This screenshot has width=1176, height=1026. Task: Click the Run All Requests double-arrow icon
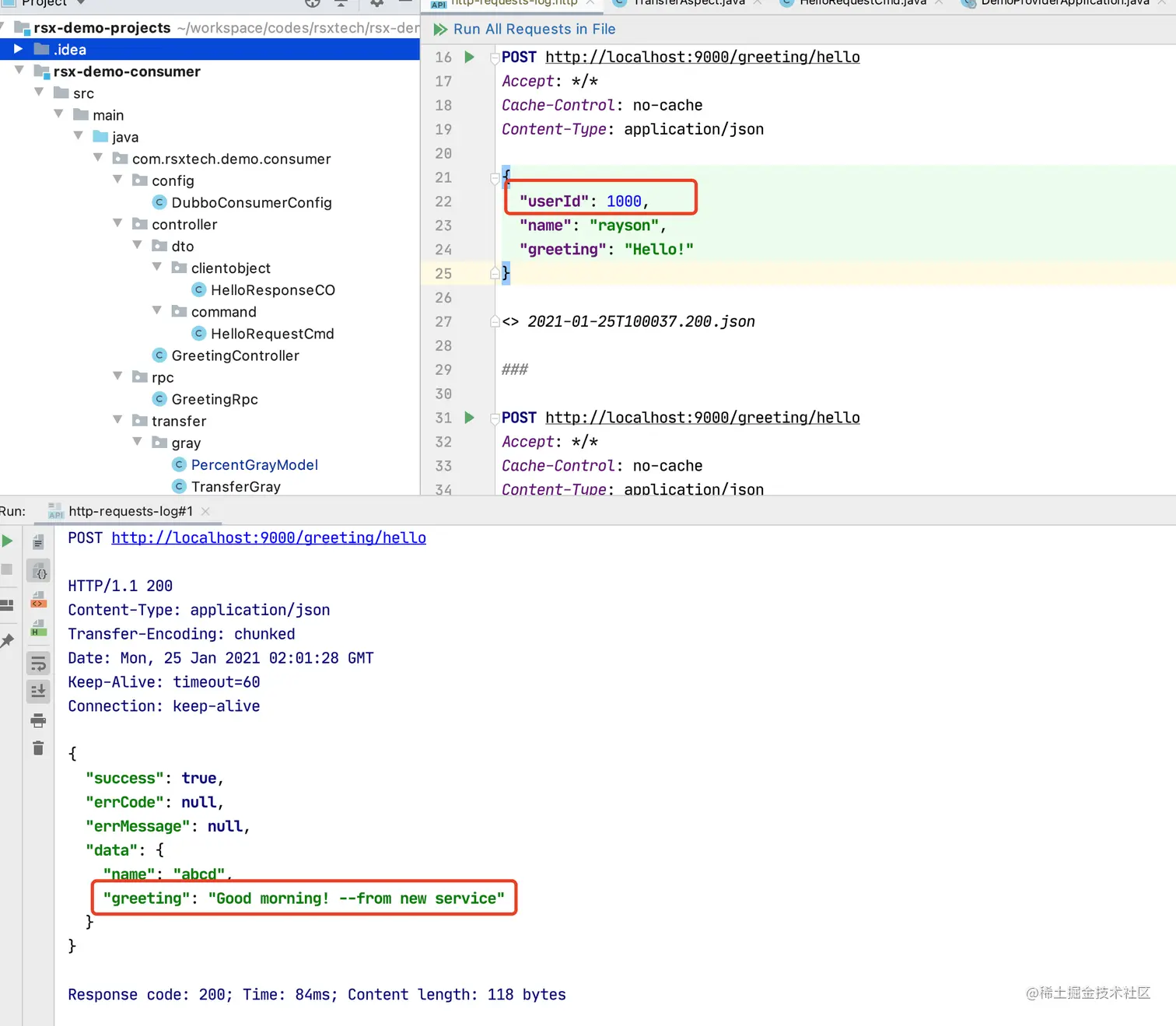pos(440,29)
